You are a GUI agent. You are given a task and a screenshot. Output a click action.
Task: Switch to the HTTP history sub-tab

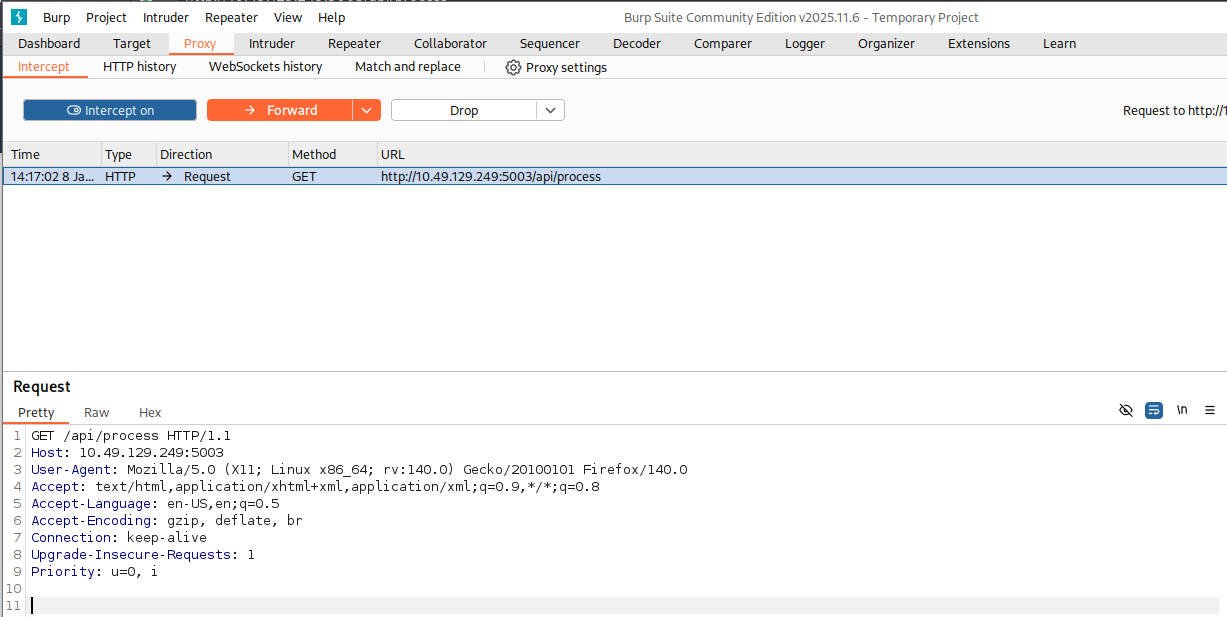pyautogui.click(x=139, y=67)
